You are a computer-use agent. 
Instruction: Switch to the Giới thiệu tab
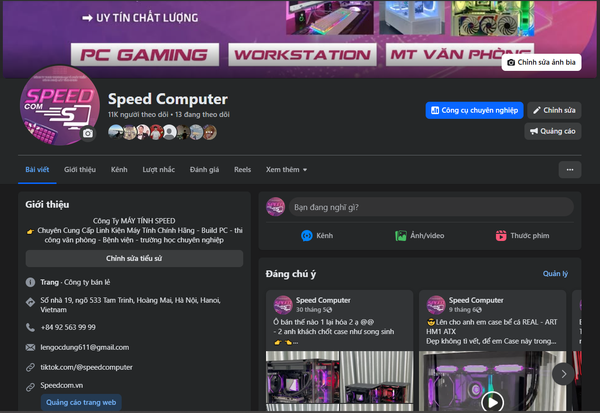(80, 170)
